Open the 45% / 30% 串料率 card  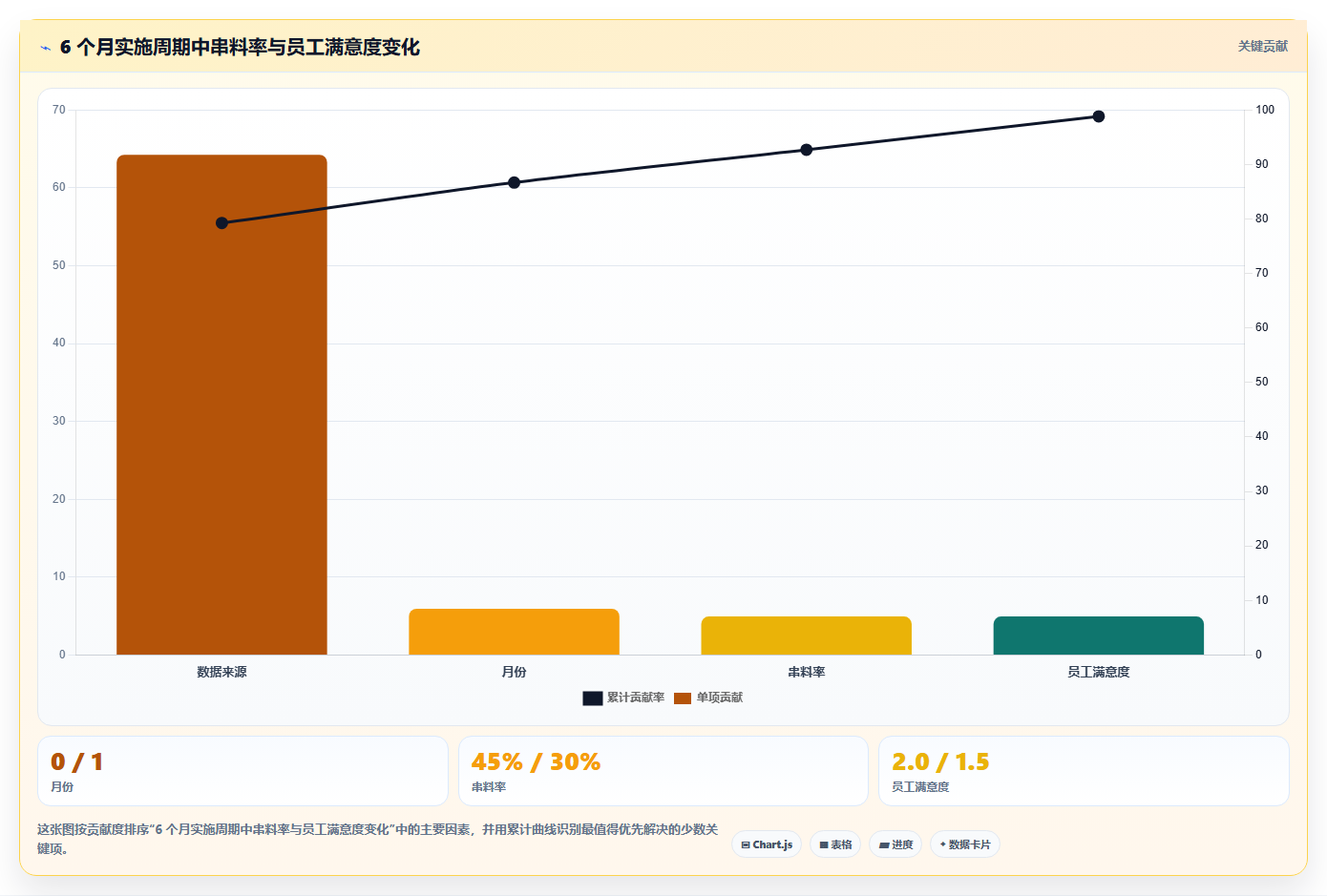click(663, 771)
